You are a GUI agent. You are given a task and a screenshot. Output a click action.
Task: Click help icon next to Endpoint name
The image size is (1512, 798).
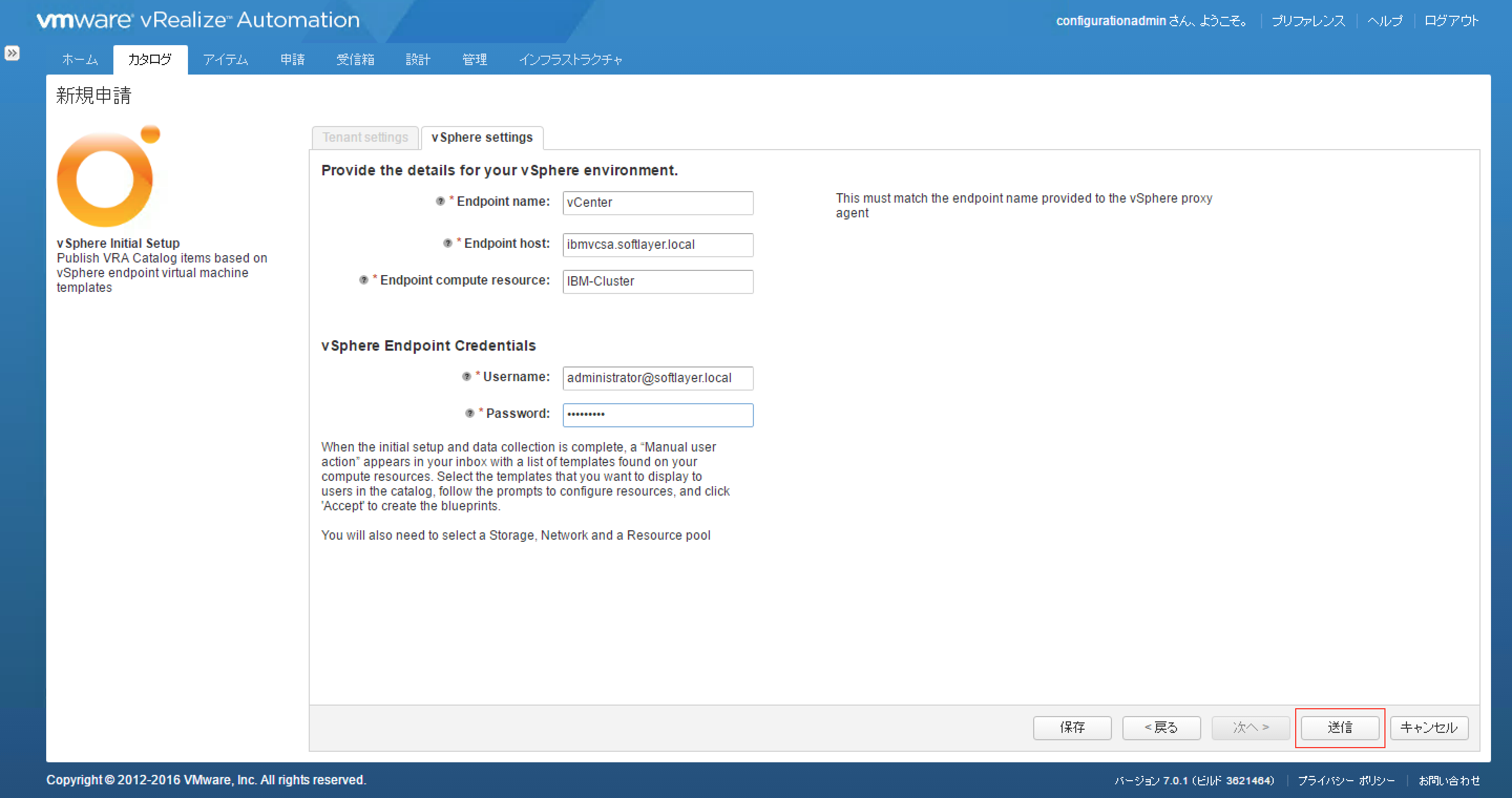[x=440, y=201]
